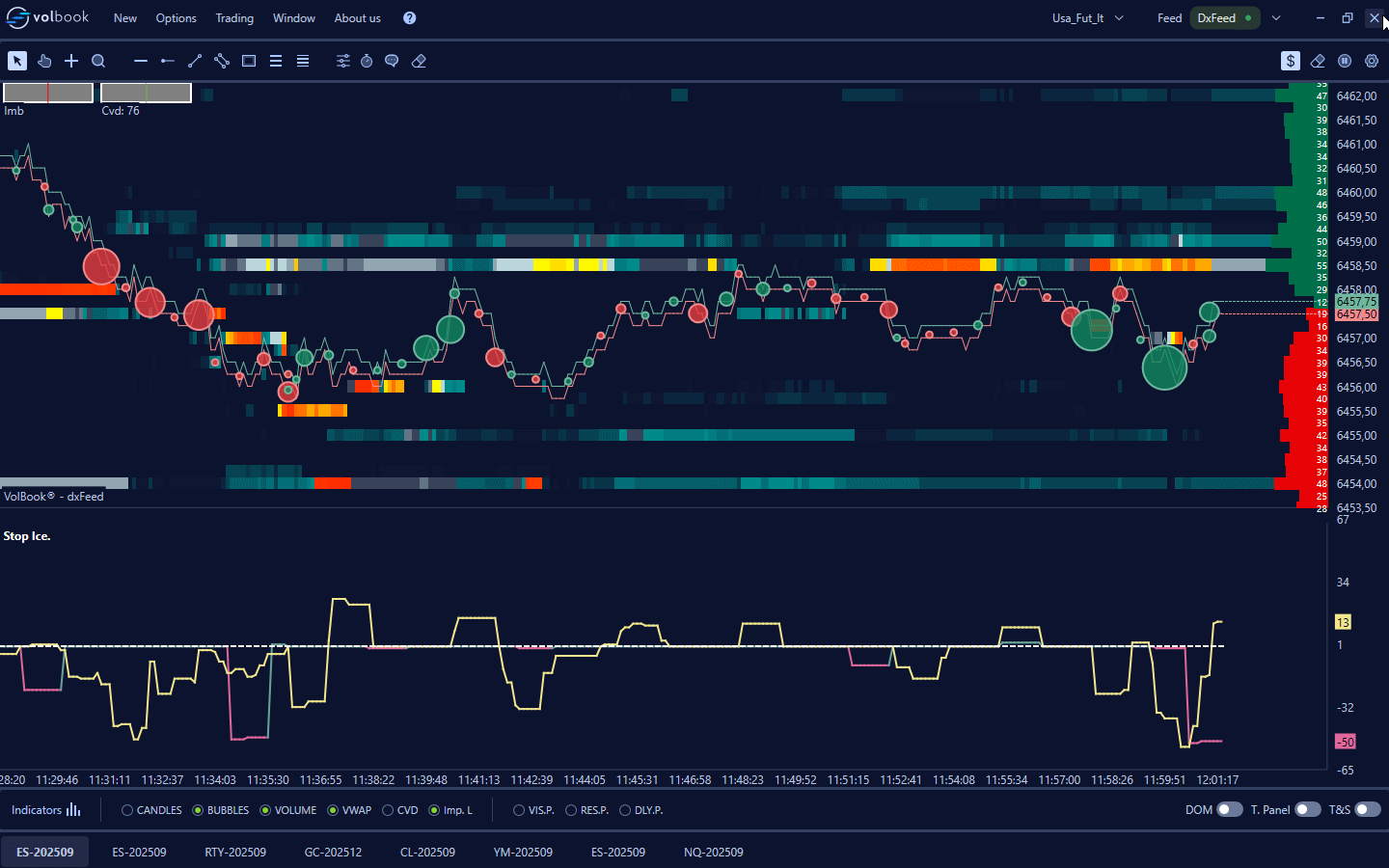This screenshot has width=1389, height=868.
Task: Switch on the T&S toggle
Action: click(1368, 810)
